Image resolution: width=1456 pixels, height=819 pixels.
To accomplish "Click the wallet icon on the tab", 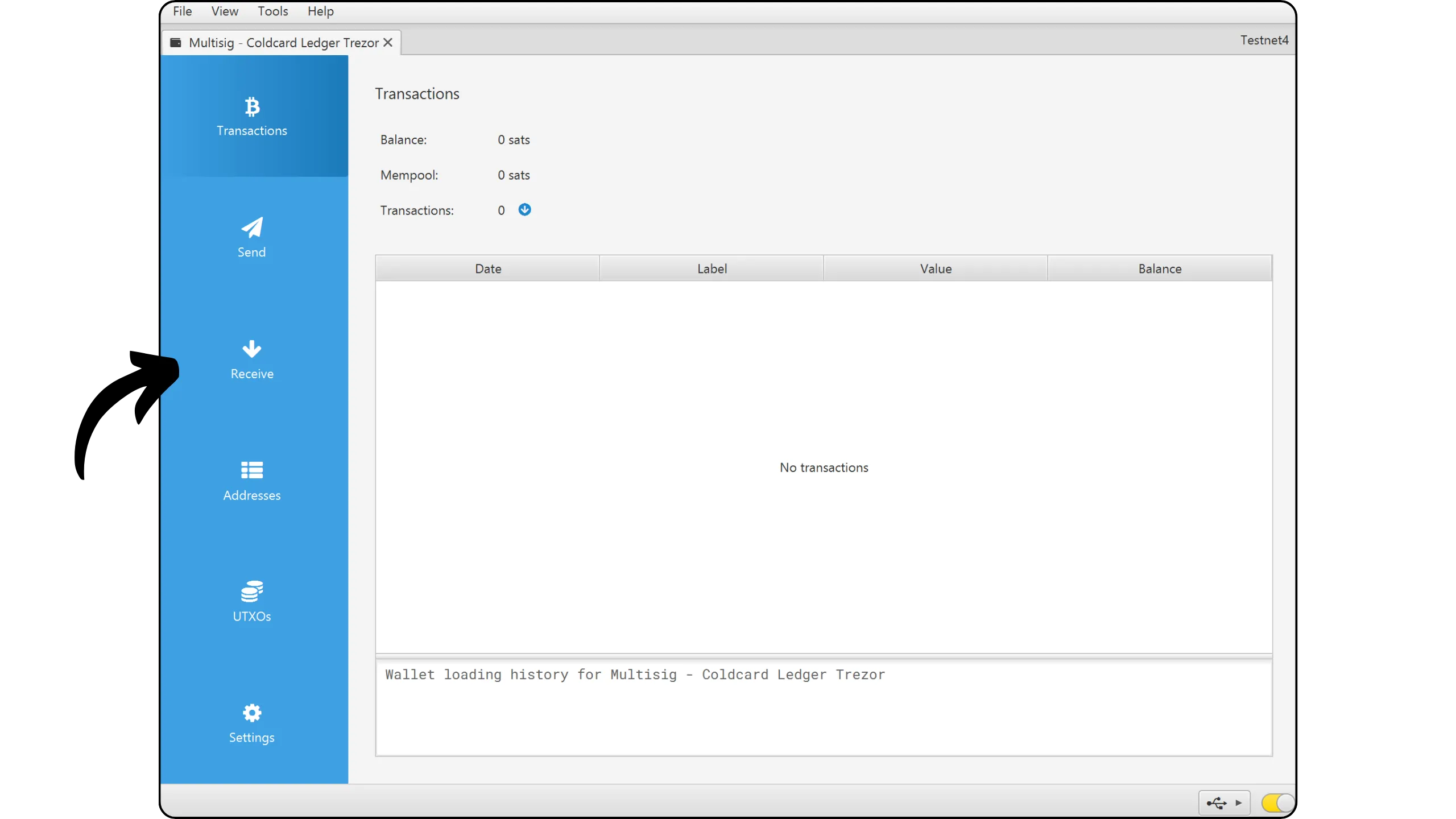I will coord(176,43).
